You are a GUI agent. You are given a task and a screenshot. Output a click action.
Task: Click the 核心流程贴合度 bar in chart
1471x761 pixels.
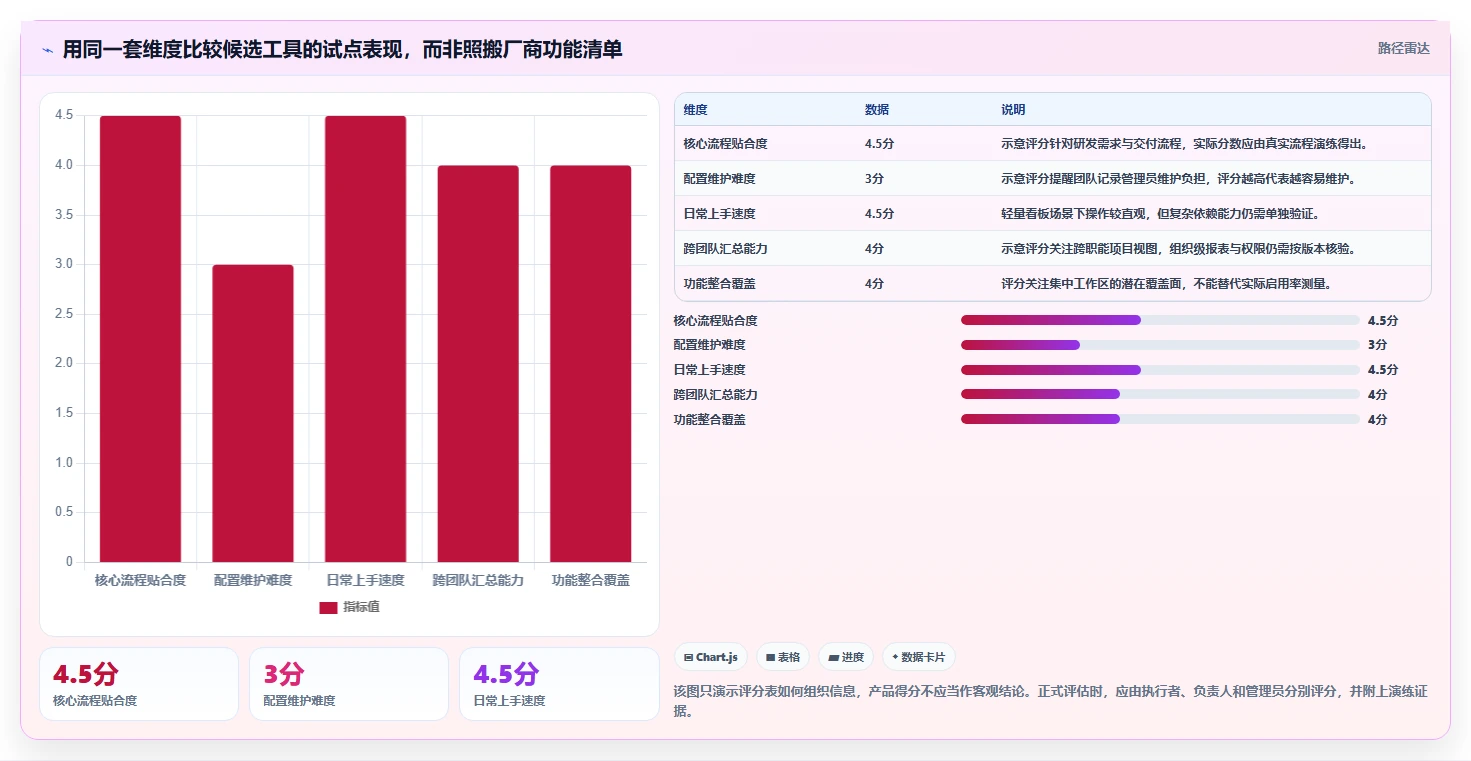tap(140, 339)
